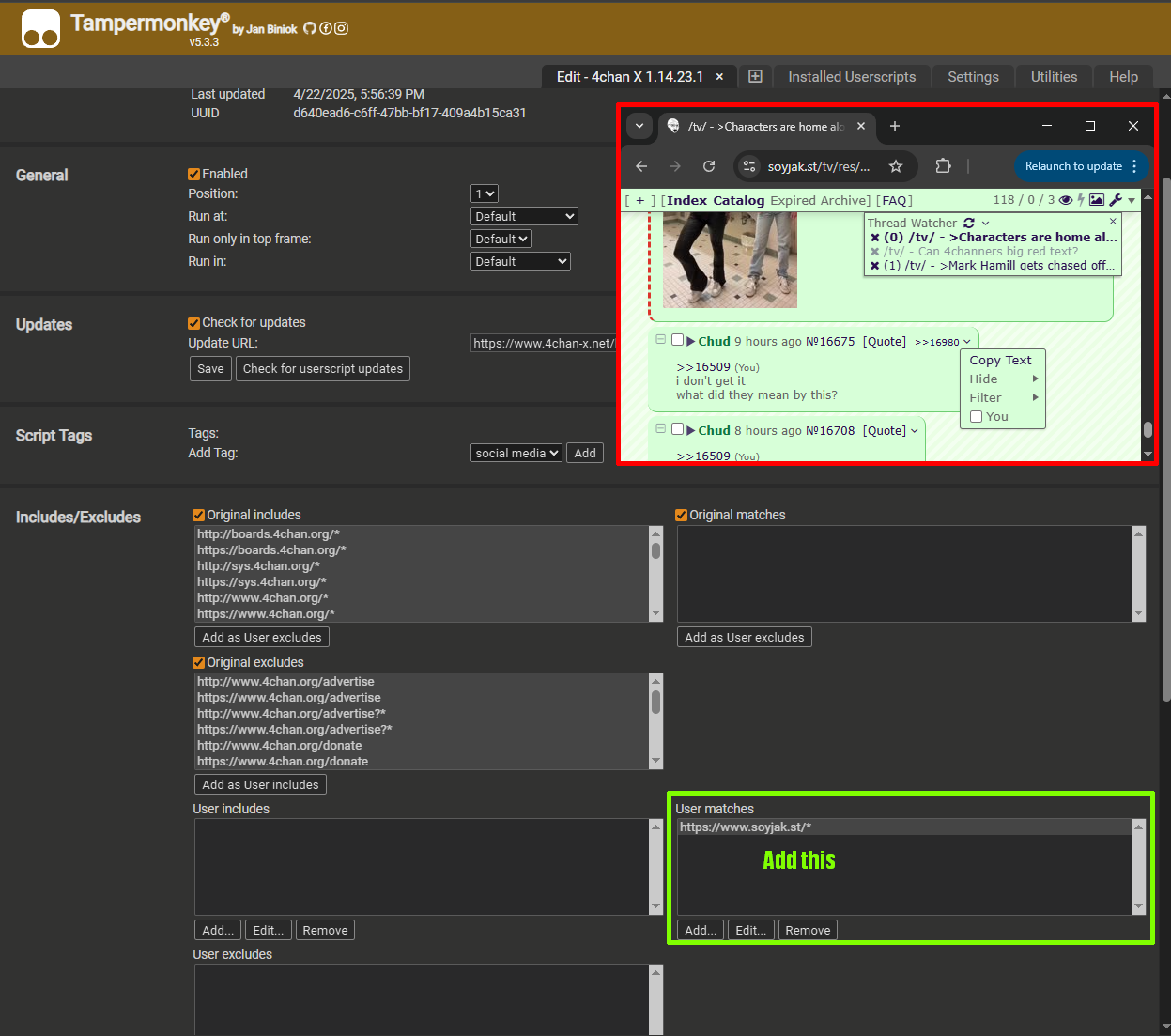Bookmark the page with the star icon
Viewport: 1171px width, 1036px height.
pos(896,166)
